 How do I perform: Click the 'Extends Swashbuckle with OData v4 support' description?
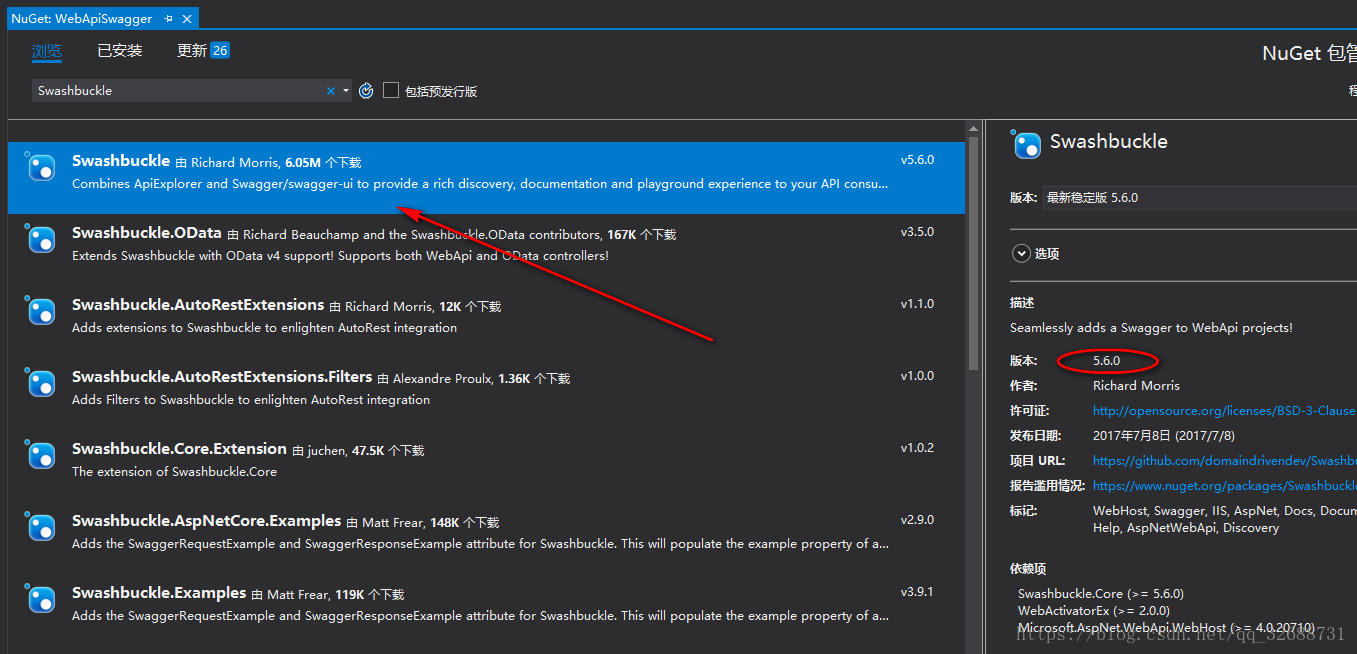coord(340,256)
